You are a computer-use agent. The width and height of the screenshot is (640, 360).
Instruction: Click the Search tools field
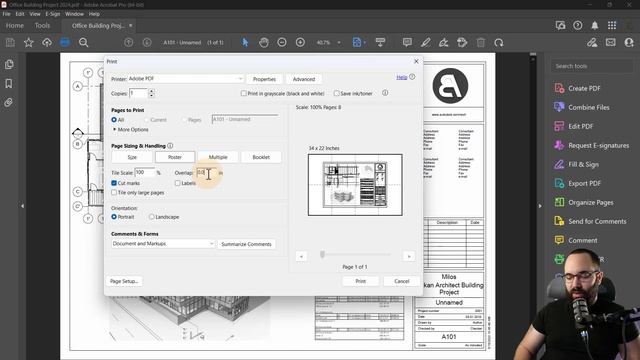[592, 66]
